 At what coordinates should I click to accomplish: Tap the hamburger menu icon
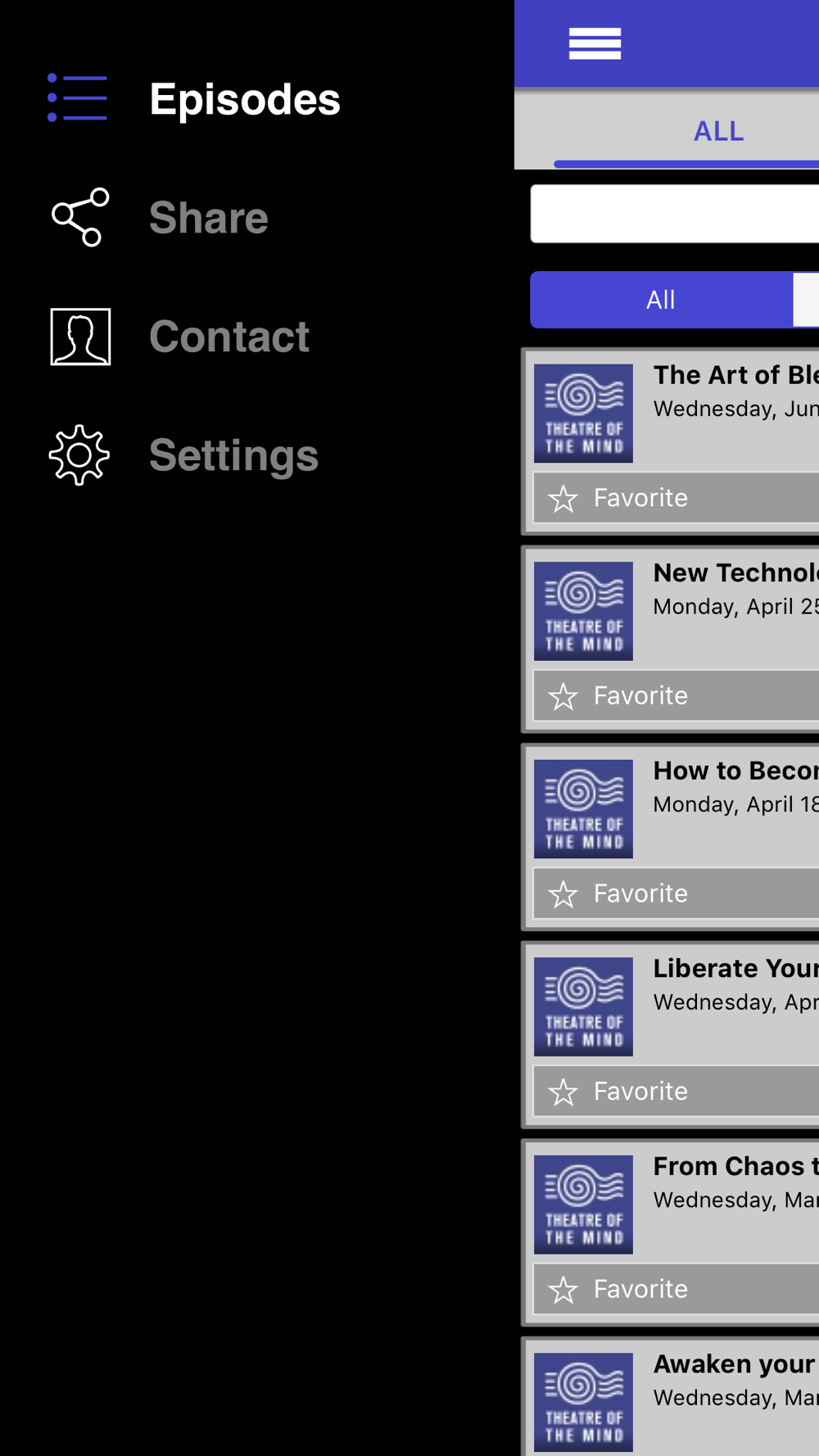pyautogui.click(x=595, y=43)
